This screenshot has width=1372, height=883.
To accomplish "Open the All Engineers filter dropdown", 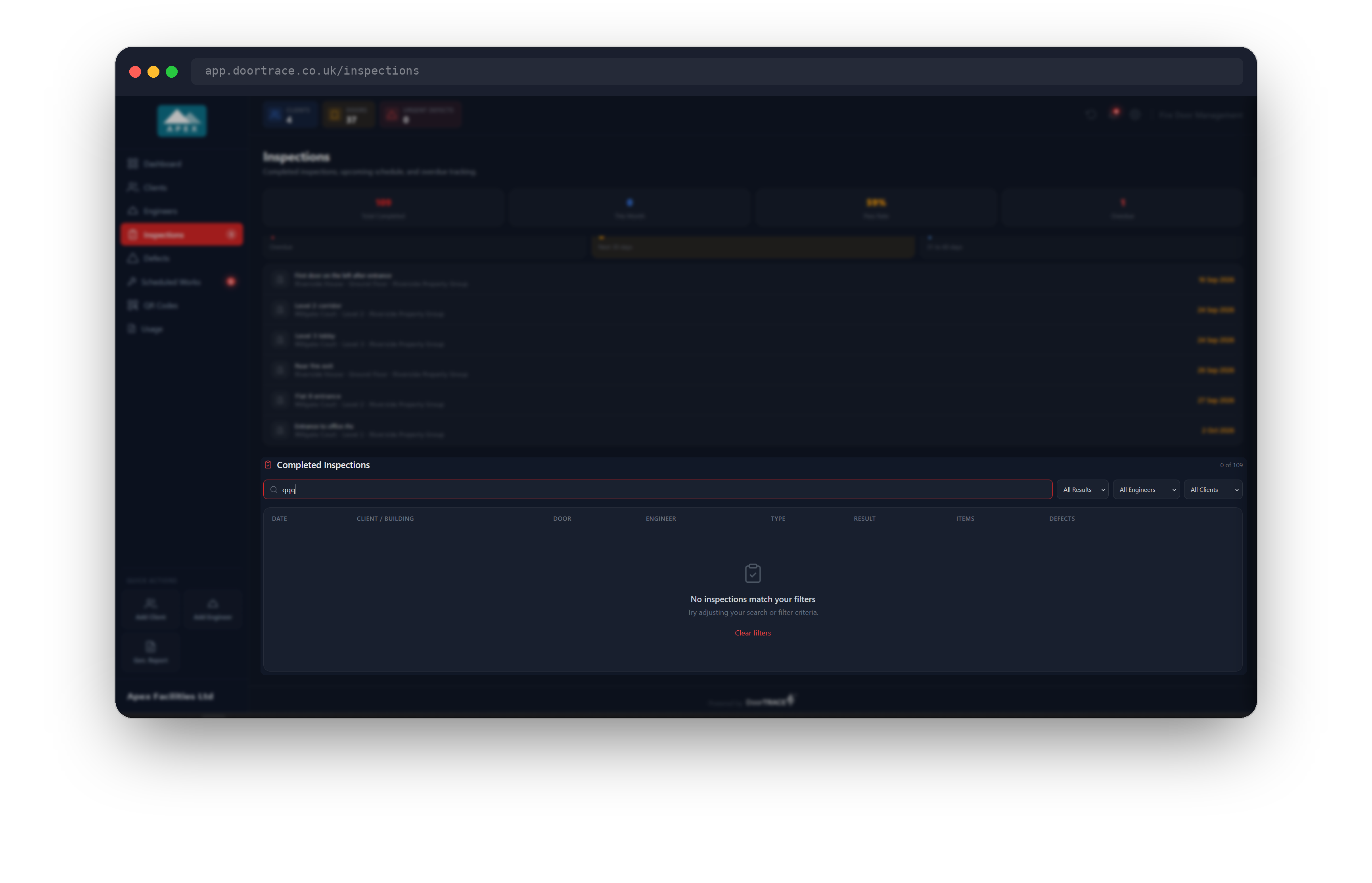I will (x=1146, y=489).
